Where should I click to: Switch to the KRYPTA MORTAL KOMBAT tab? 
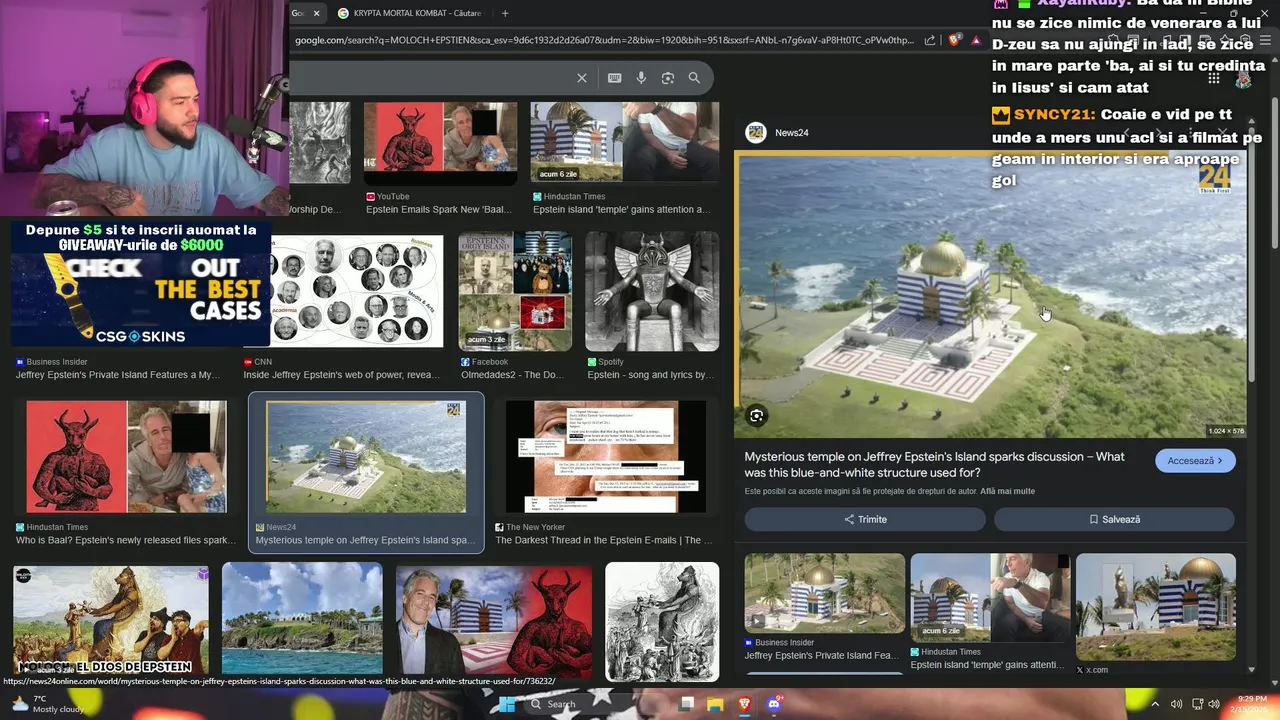[x=410, y=13]
